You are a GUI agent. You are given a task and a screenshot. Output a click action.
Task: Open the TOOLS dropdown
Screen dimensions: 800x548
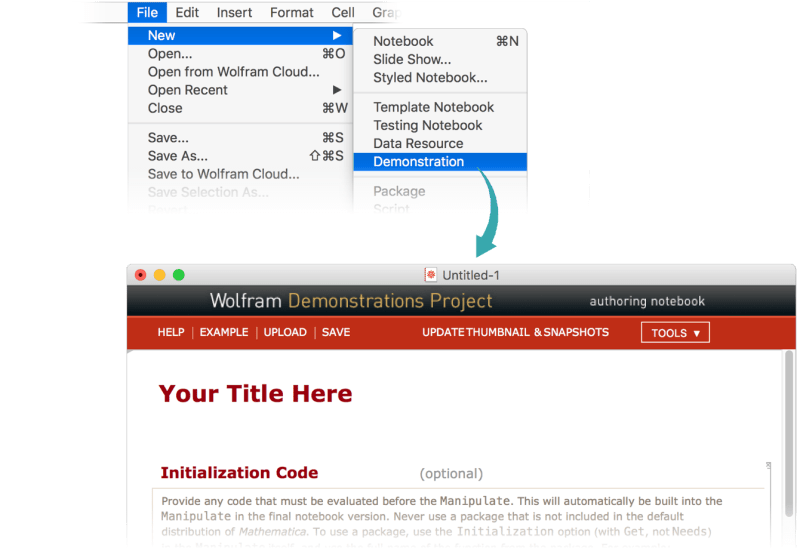(675, 333)
